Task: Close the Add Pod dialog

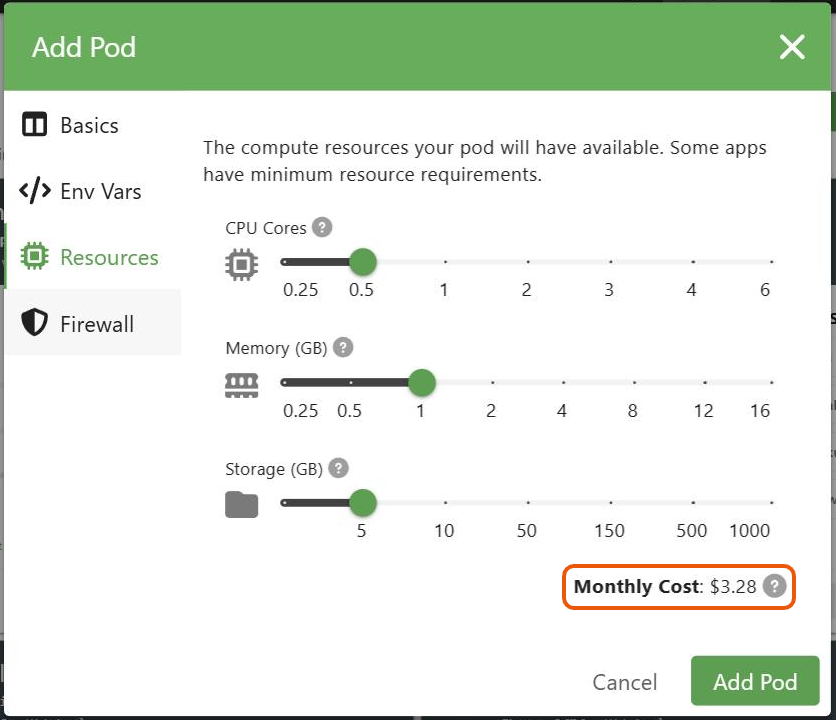Action: (x=792, y=47)
